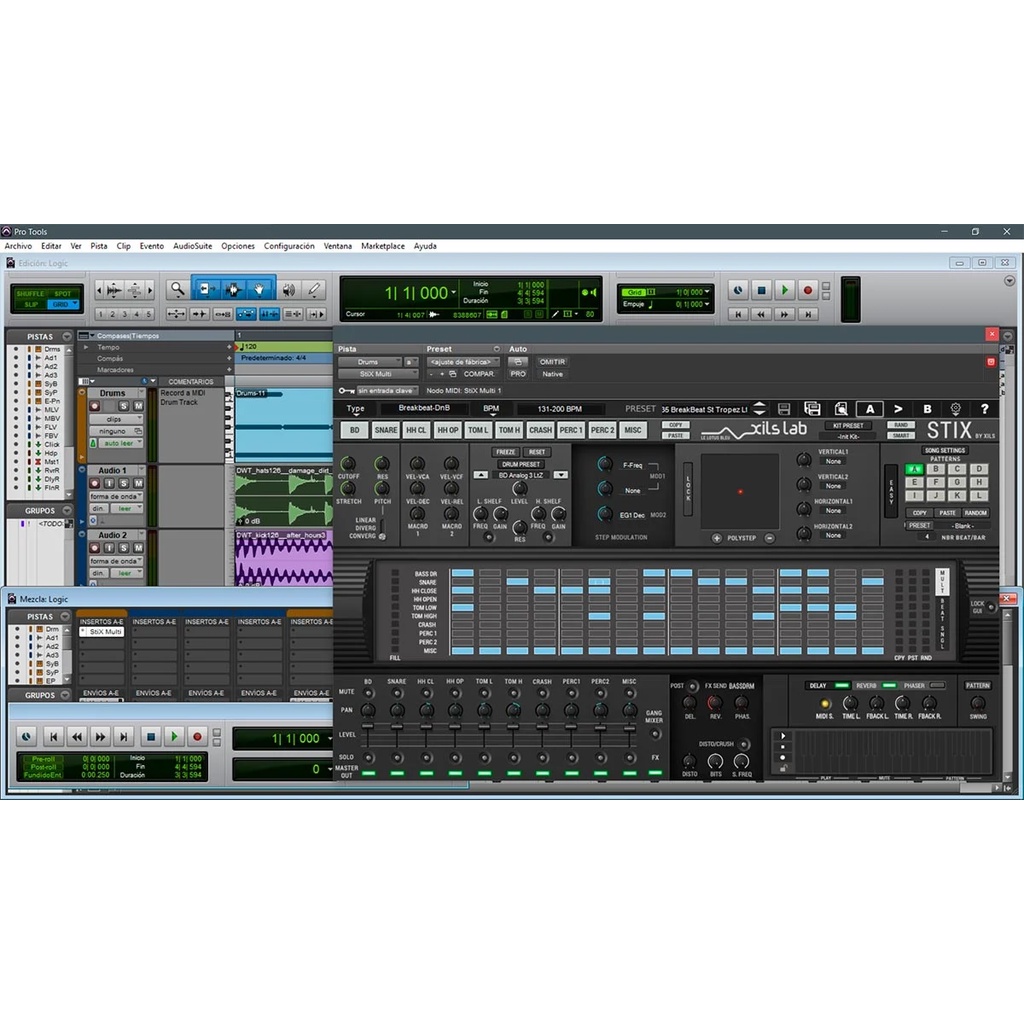Select the Pencil tool
The height and width of the screenshot is (1024, 1024).
point(314,289)
